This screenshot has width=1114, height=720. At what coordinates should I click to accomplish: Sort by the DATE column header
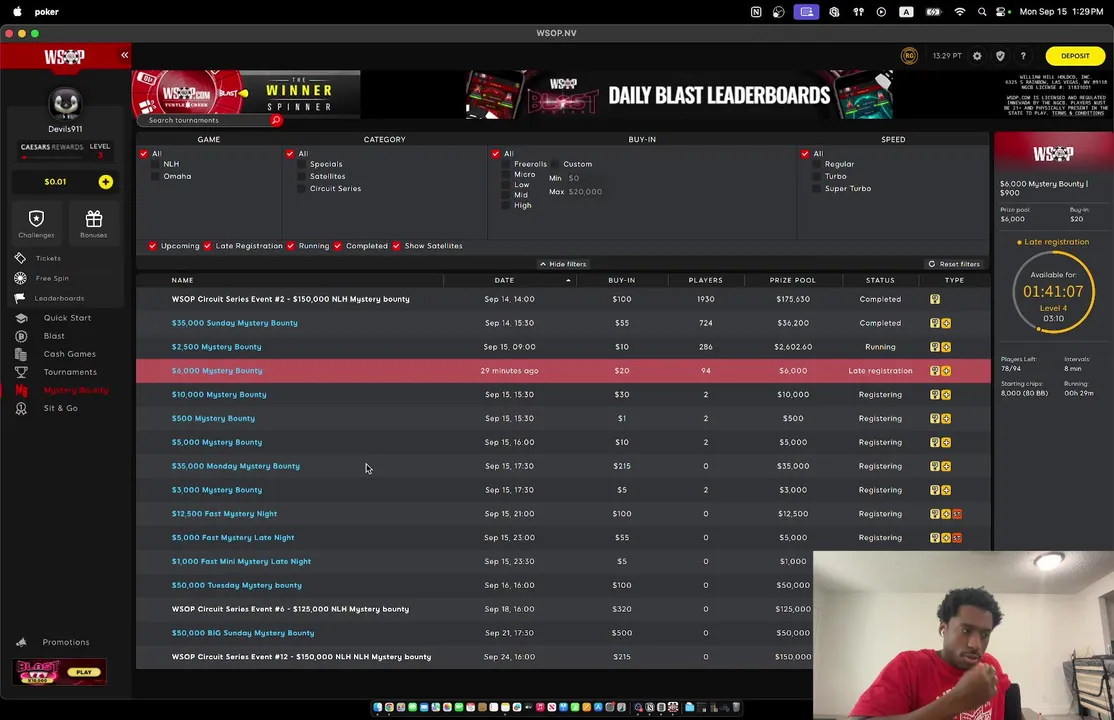tap(504, 280)
